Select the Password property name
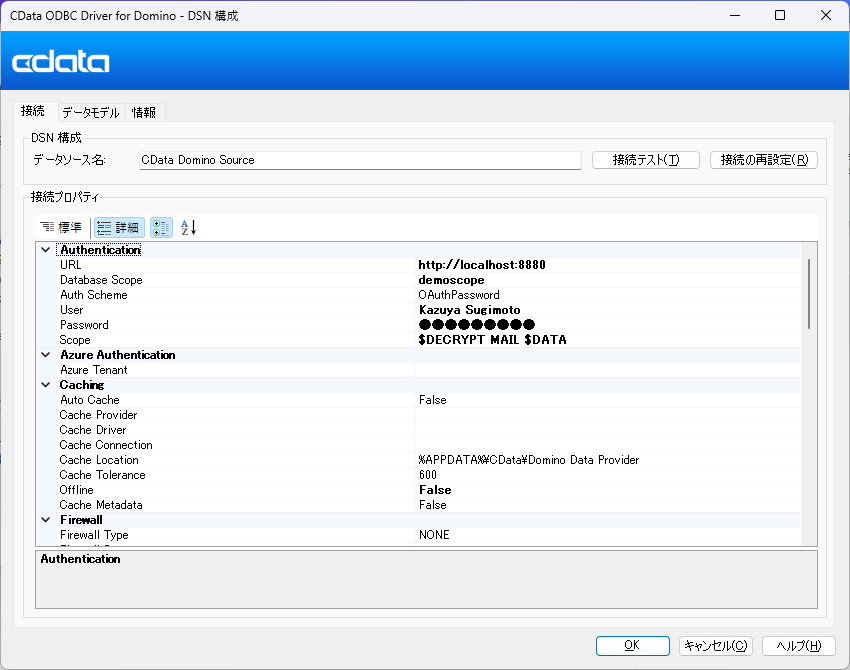850x670 pixels. [84, 325]
